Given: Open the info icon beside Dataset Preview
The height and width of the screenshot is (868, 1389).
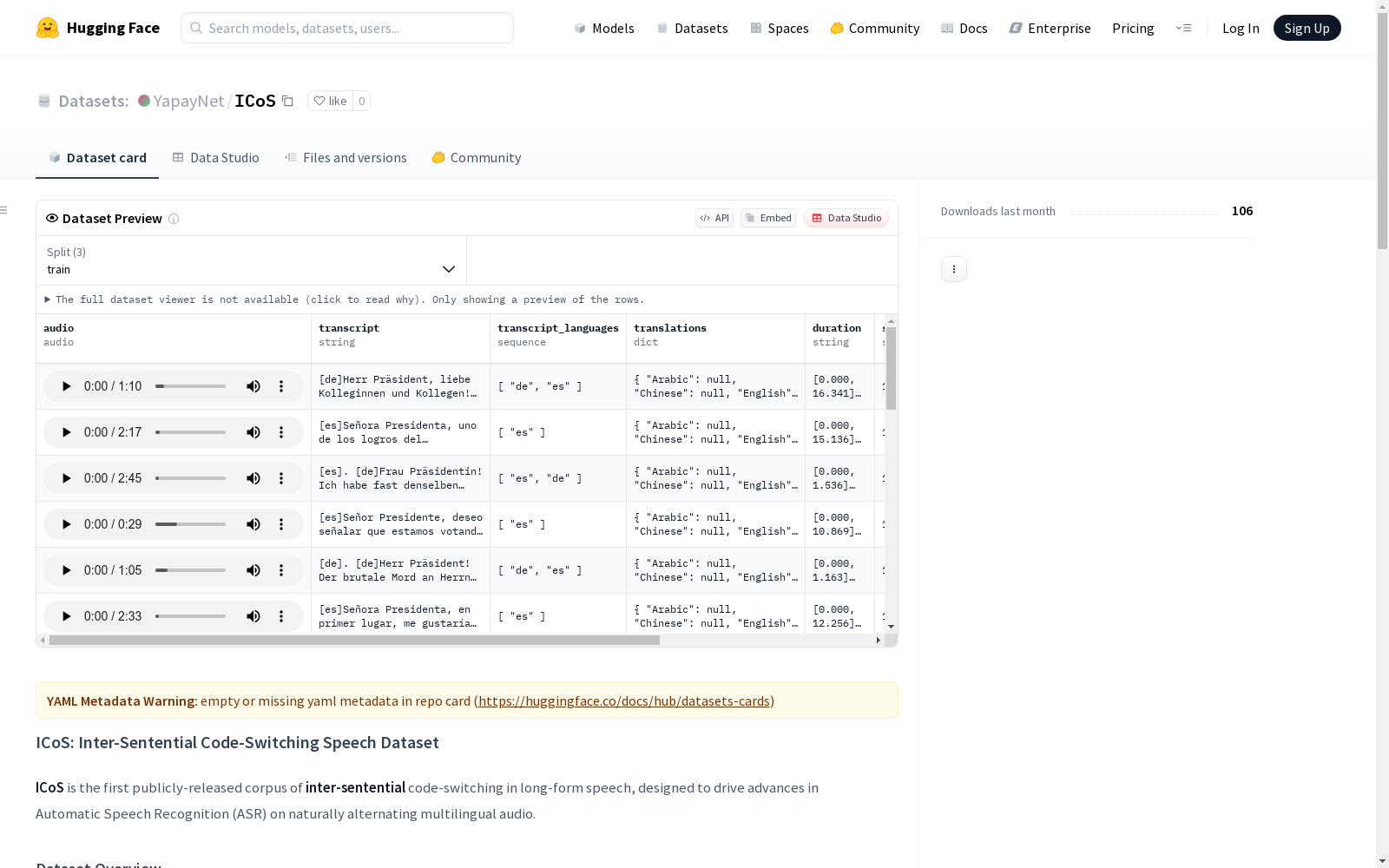Looking at the screenshot, I should pos(174,219).
